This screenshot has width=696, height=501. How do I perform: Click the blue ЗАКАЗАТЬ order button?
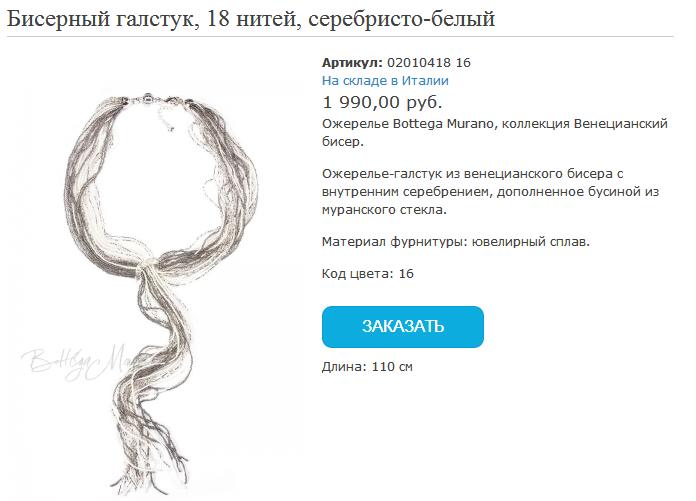pyautogui.click(x=403, y=327)
